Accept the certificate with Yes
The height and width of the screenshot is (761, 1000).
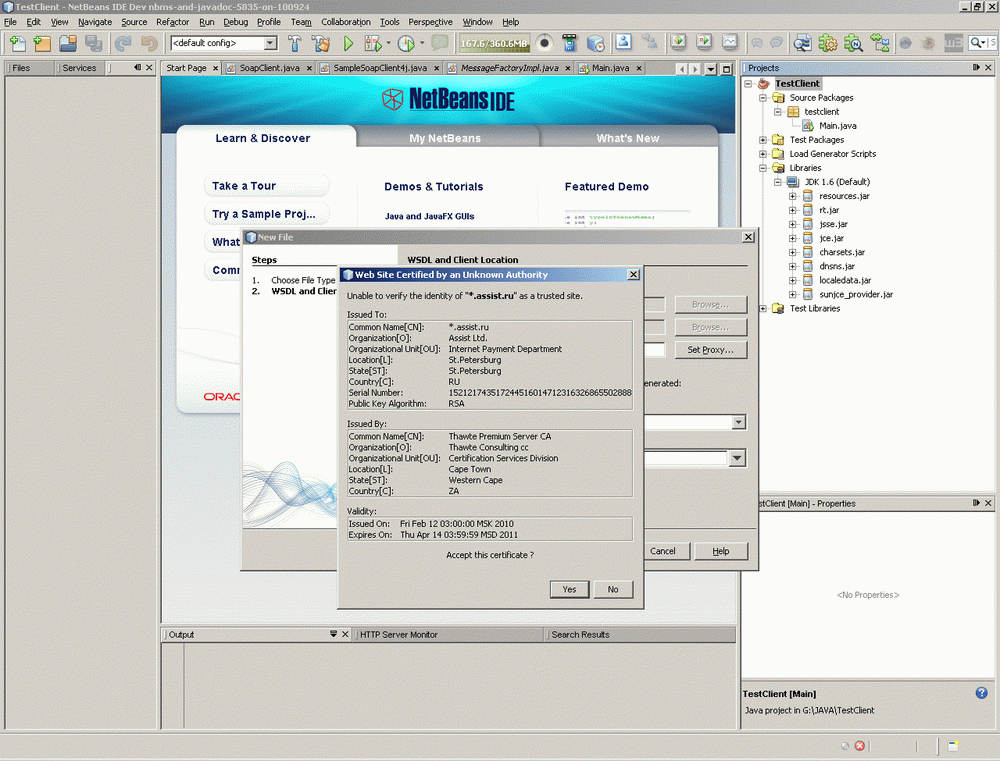coord(569,589)
